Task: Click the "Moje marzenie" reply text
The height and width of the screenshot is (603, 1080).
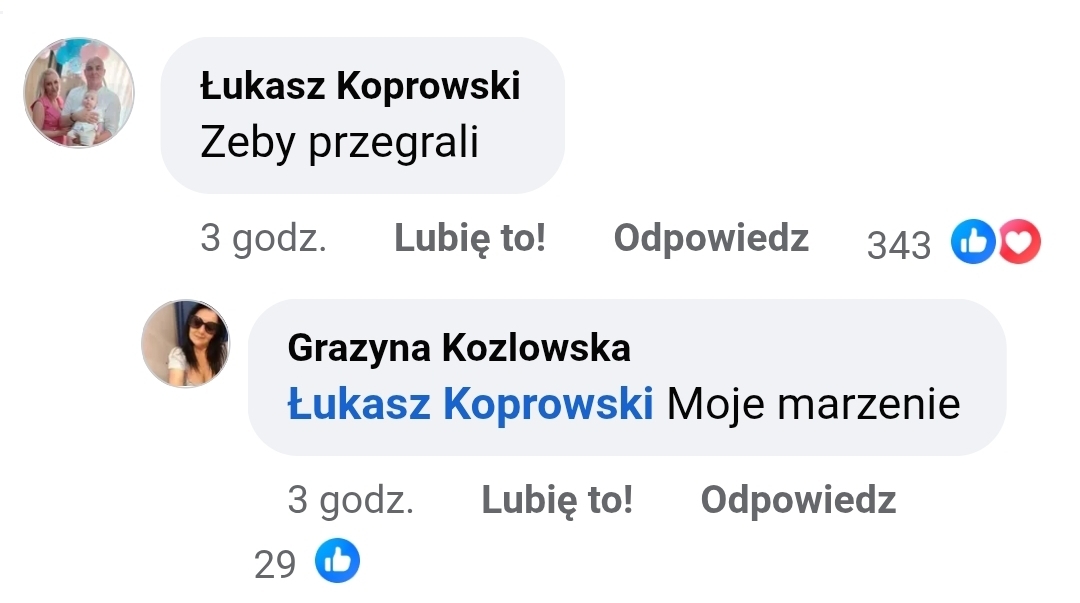Action: (x=813, y=404)
